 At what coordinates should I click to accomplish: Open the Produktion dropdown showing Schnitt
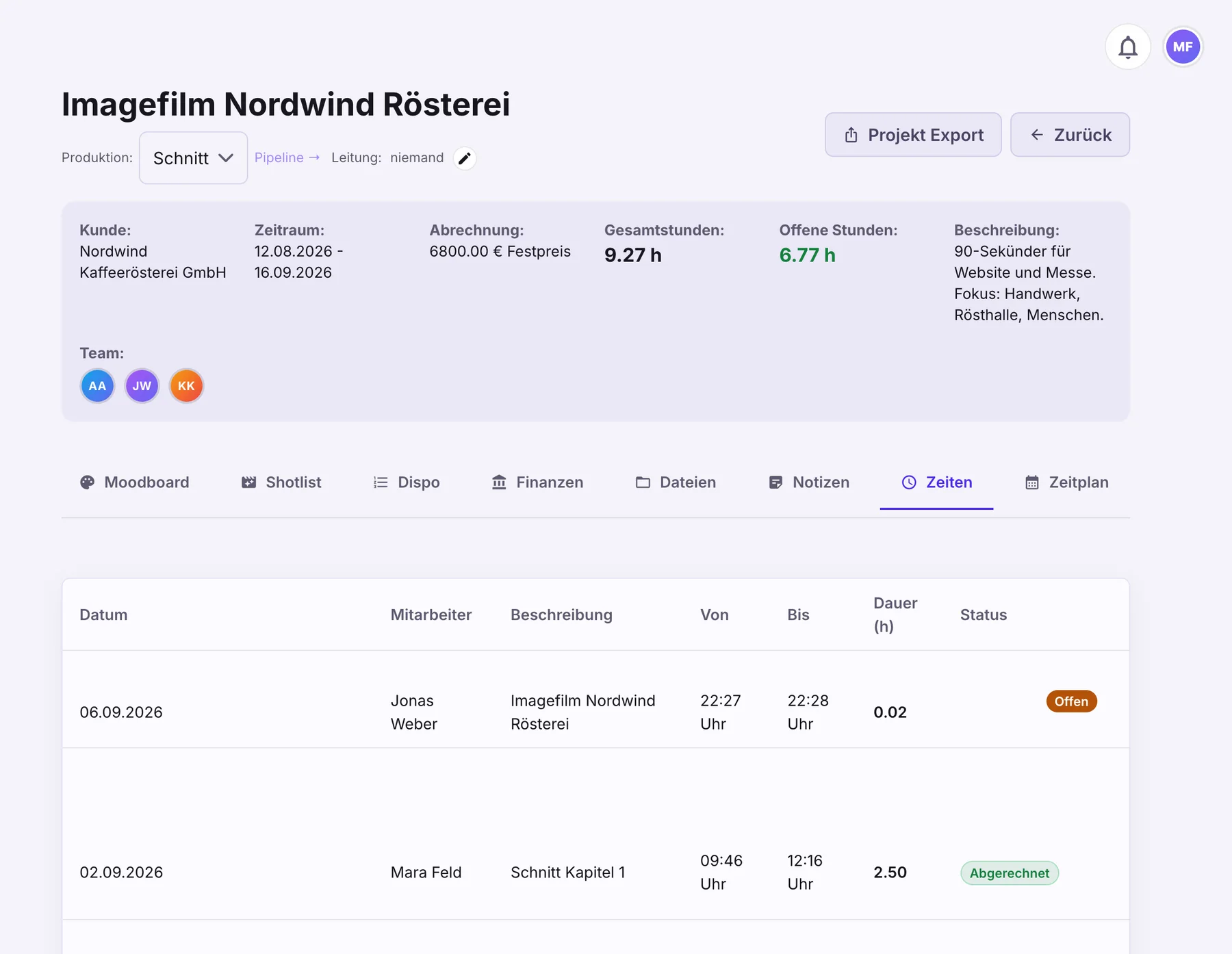click(x=193, y=158)
